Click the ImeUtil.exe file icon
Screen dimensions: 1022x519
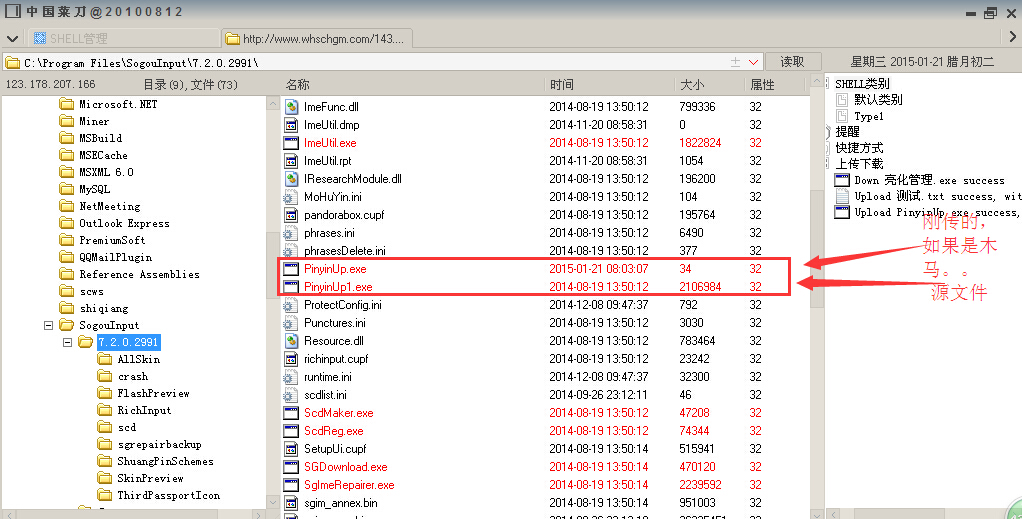click(291, 143)
